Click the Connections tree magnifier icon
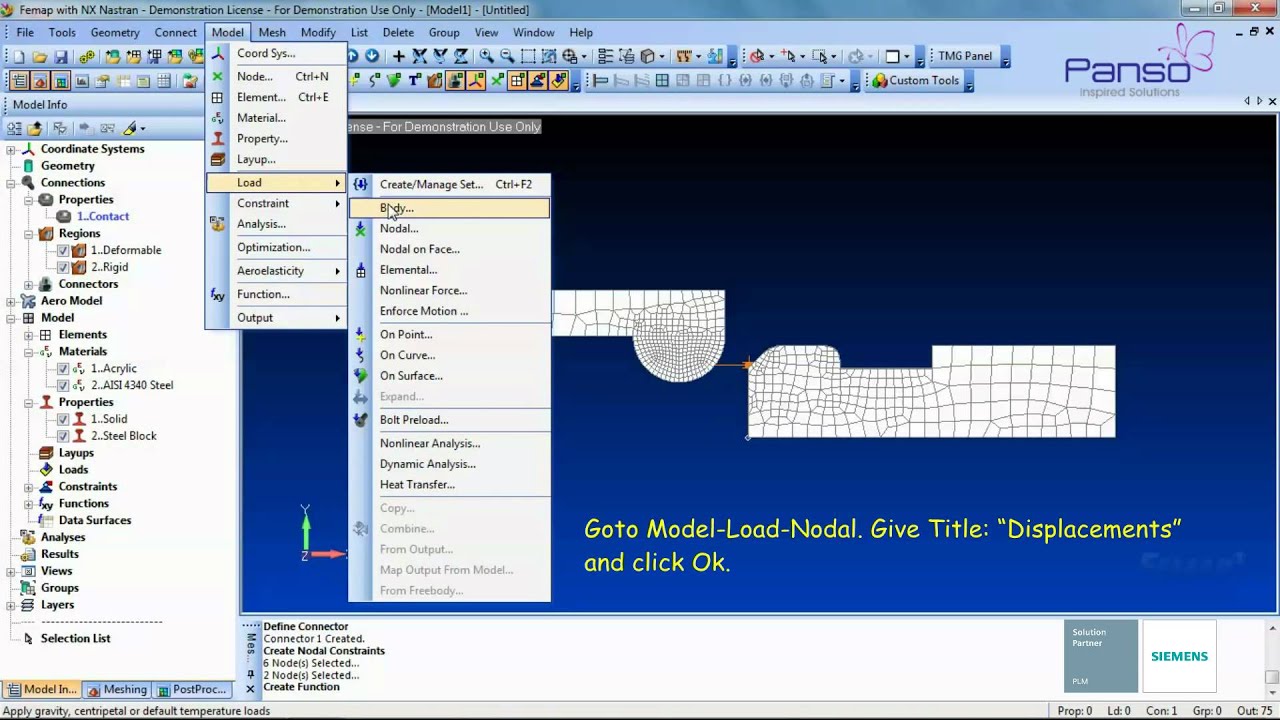Viewport: 1280px width, 720px height. pos(28,183)
